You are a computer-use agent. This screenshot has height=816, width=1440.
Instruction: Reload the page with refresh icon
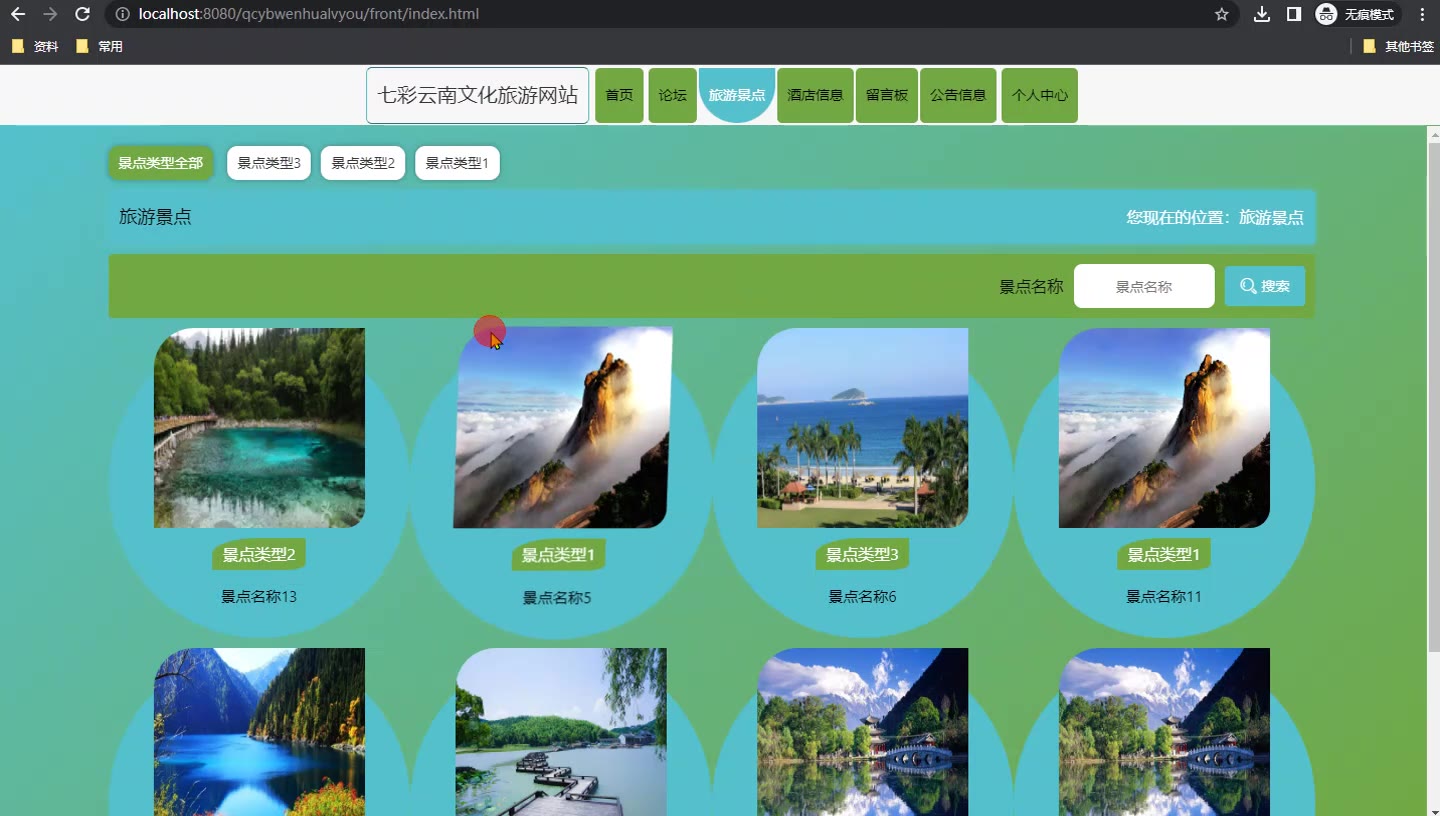pos(83,14)
